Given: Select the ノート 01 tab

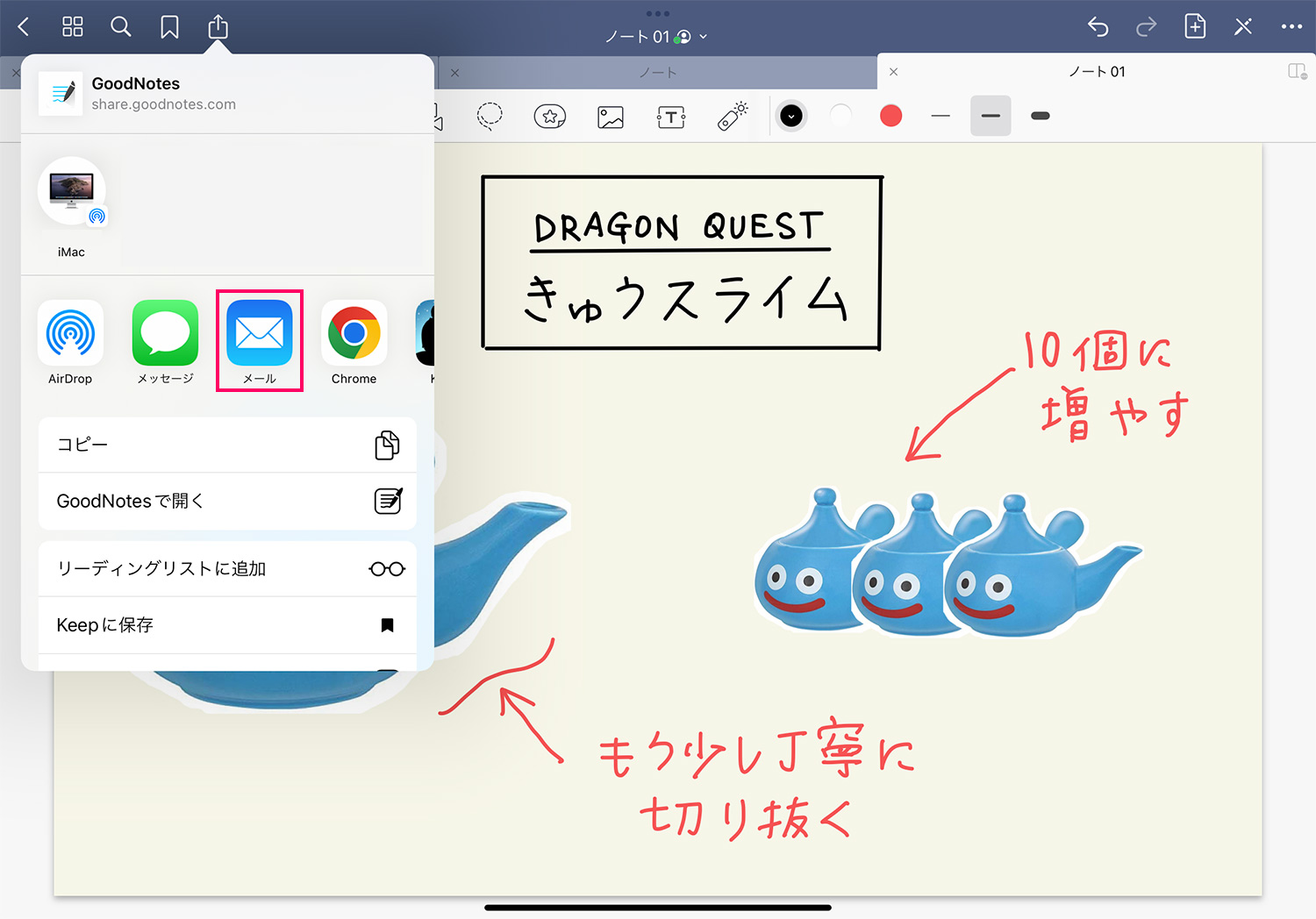Looking at the screenshot, I should click(1097, 72).
